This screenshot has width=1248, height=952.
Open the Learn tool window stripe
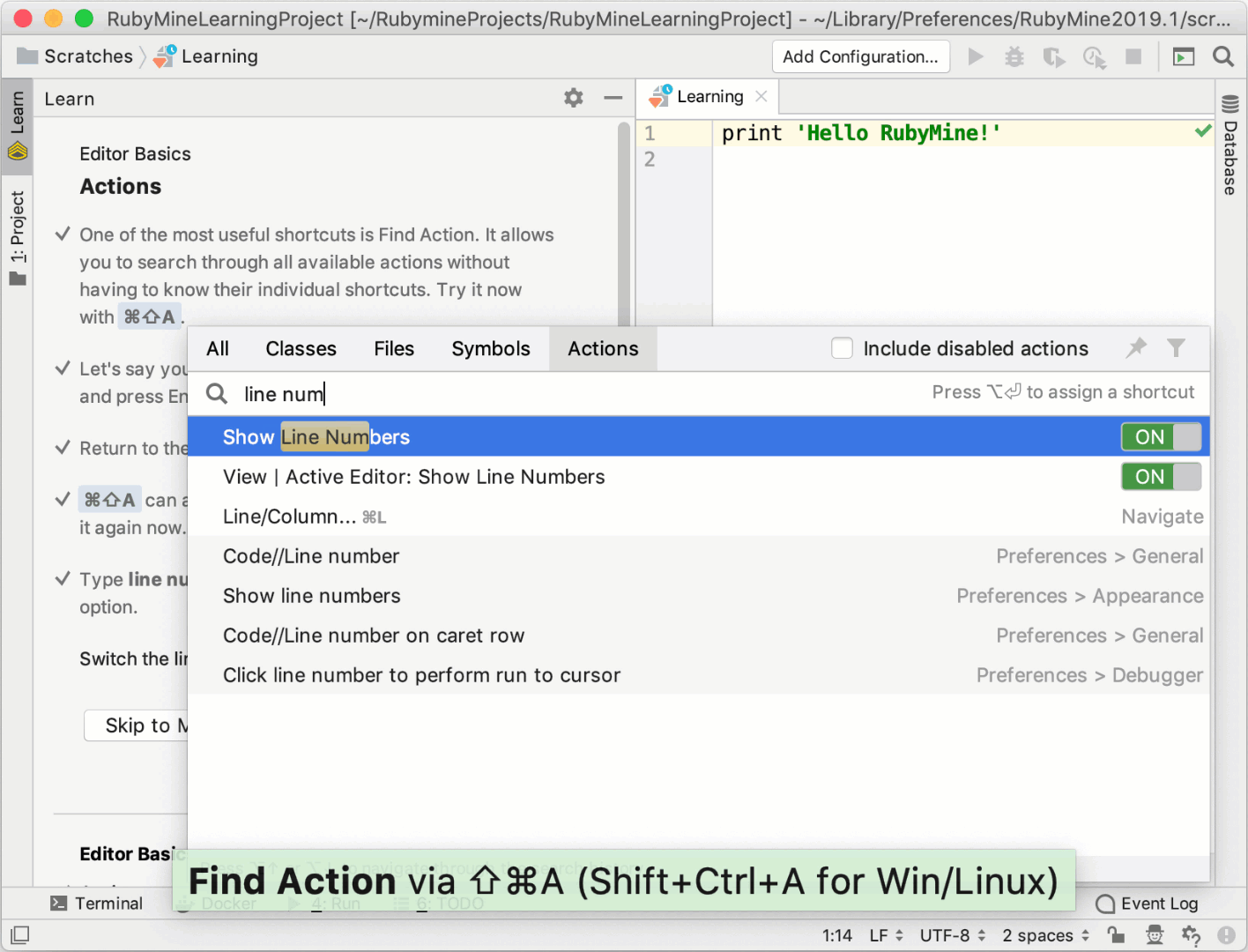point(17,125)
